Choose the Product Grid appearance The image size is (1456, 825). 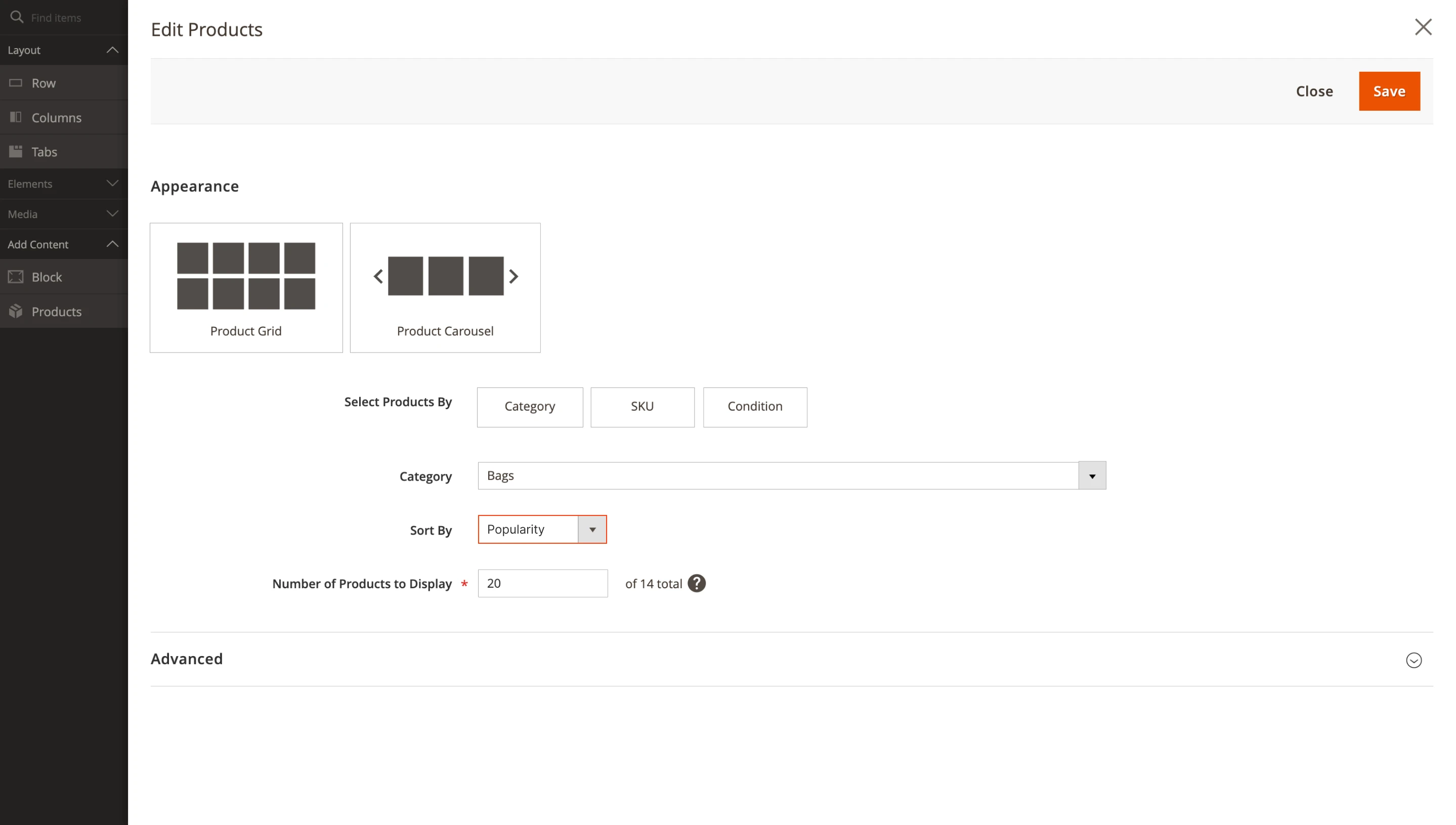point(246,287)
